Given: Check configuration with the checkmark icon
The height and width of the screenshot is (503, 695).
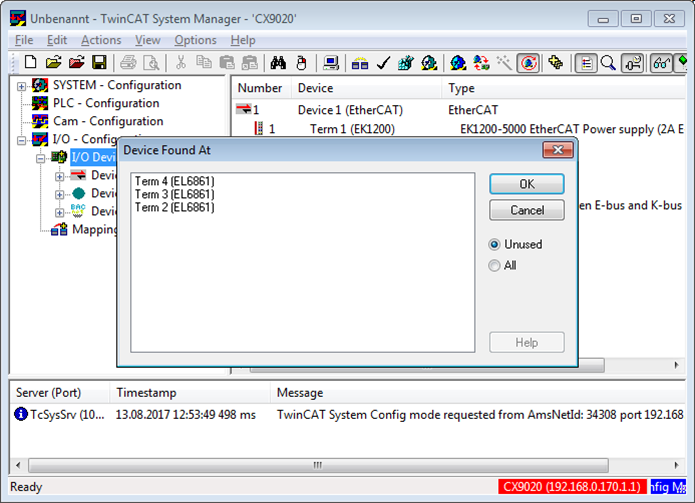Looking at the screenshot, I should pos(383,62).
